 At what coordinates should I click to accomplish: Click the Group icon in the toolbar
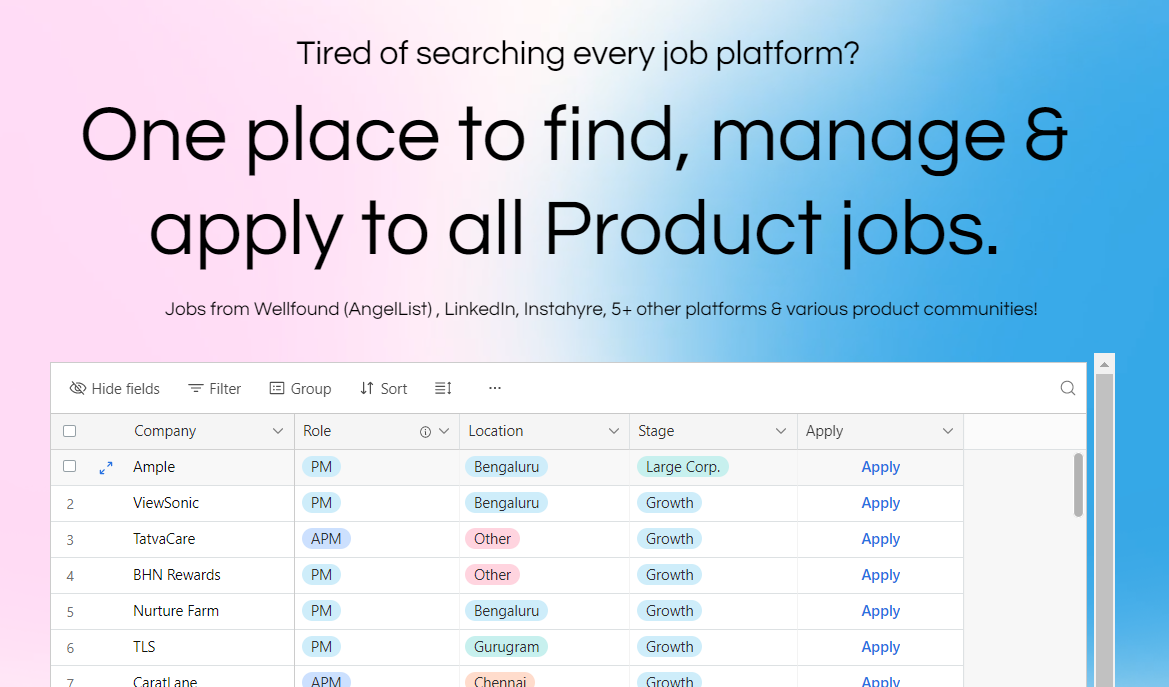click(276, 388)
